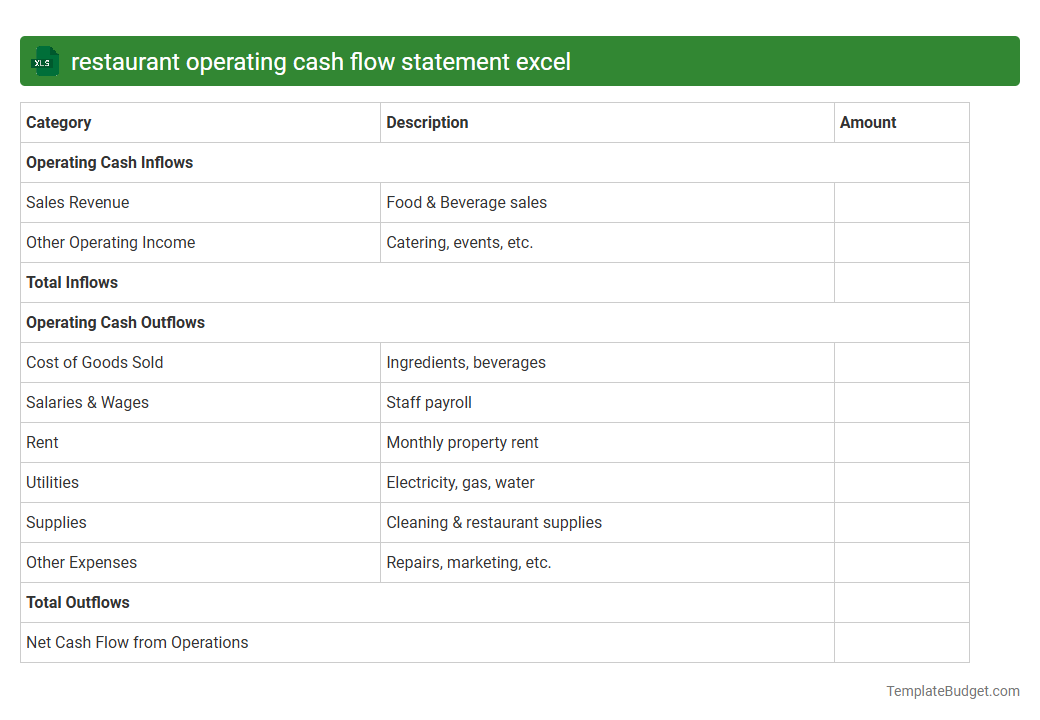The image size is (1040, 720).
Task: Click the Food & Beverage sales description
Action: pos(466,202)
